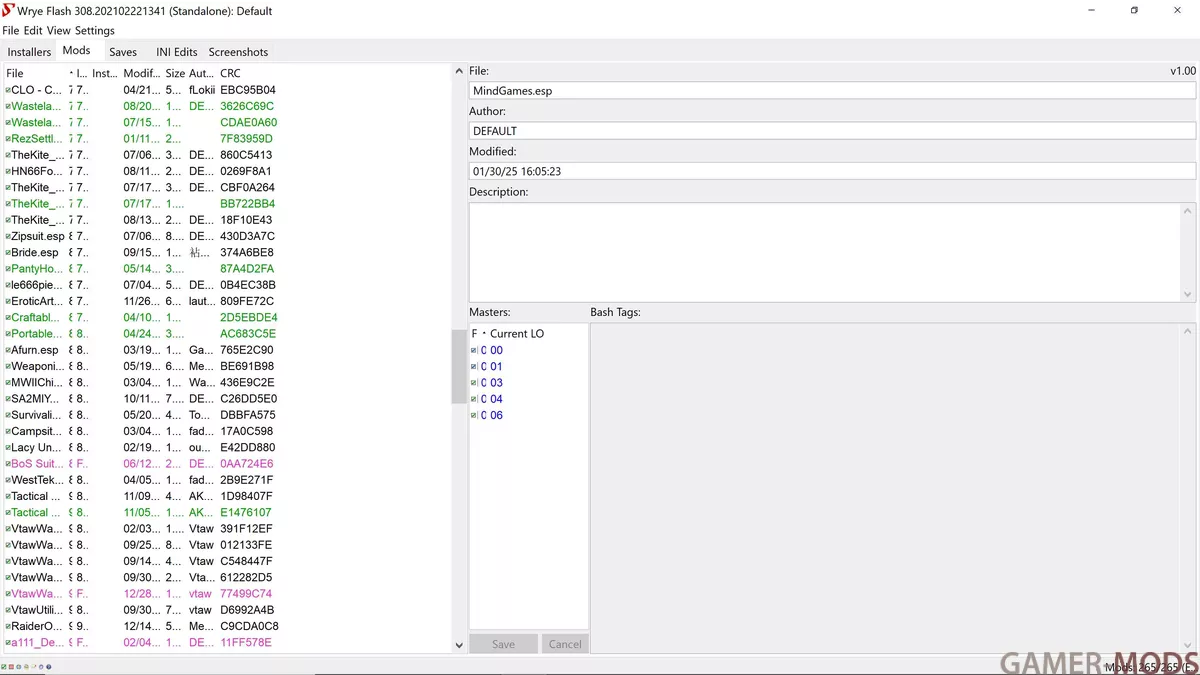Sort mods by the Aut... column header
The image size is (1200, 675).
point(201,73)
